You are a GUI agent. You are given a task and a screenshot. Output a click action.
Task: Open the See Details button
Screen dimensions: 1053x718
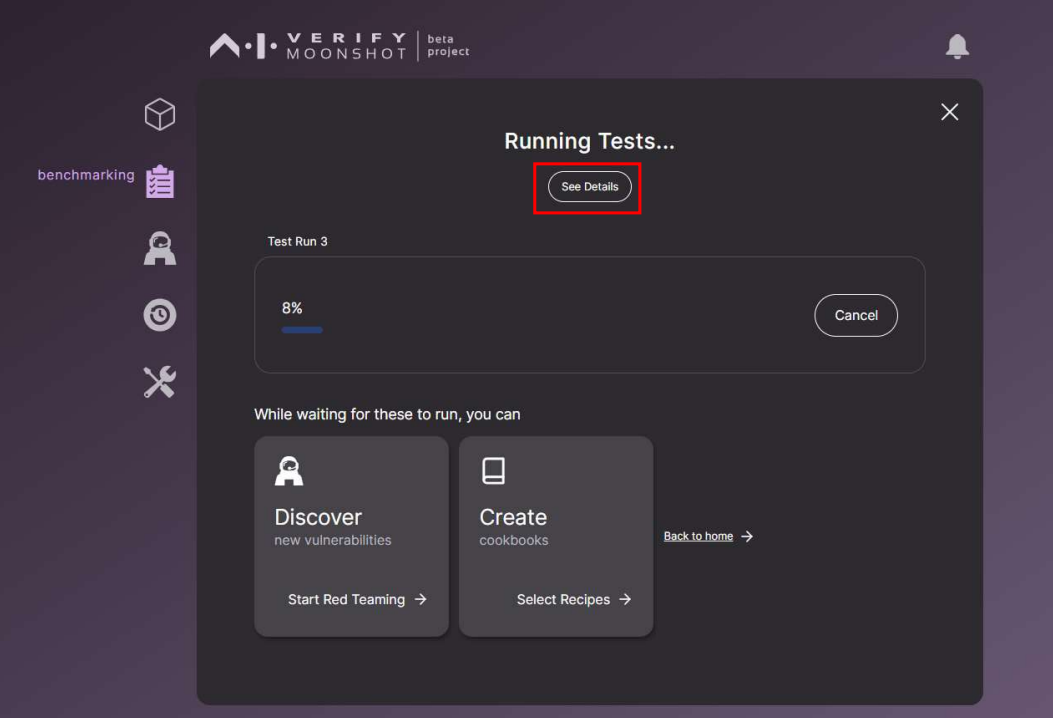coord(588,186)
